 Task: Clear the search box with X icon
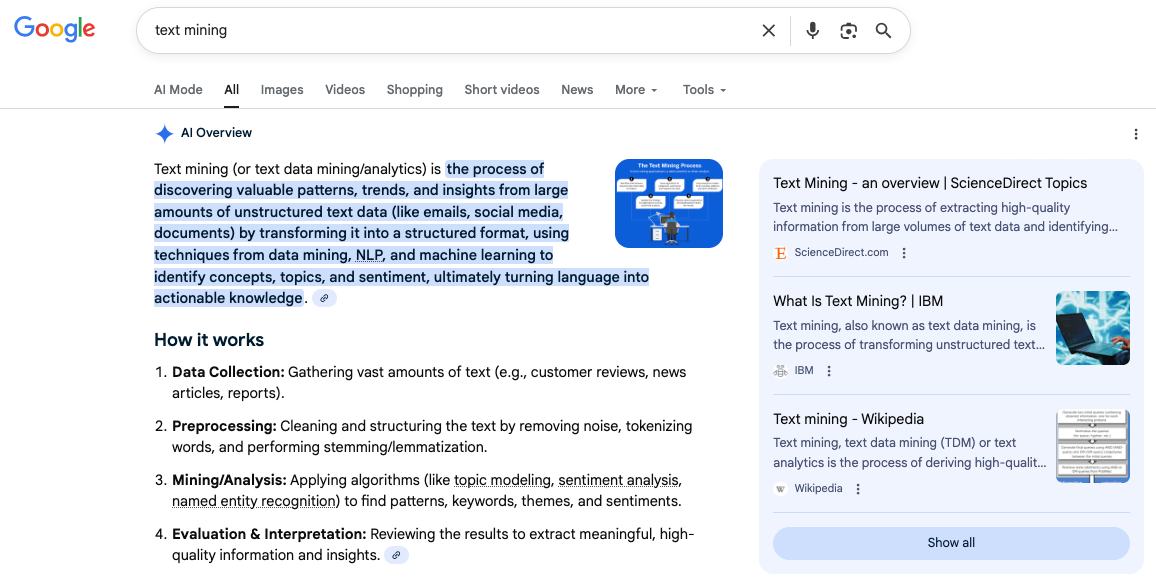768,30
